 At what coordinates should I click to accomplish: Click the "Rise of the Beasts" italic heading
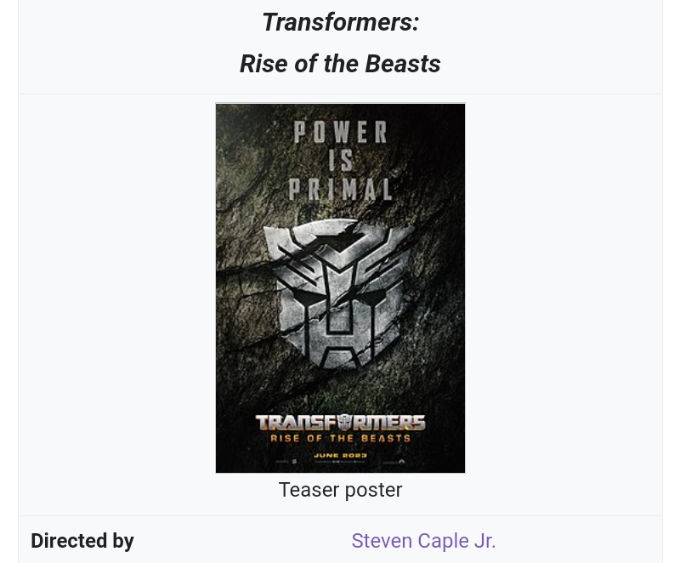340,64
